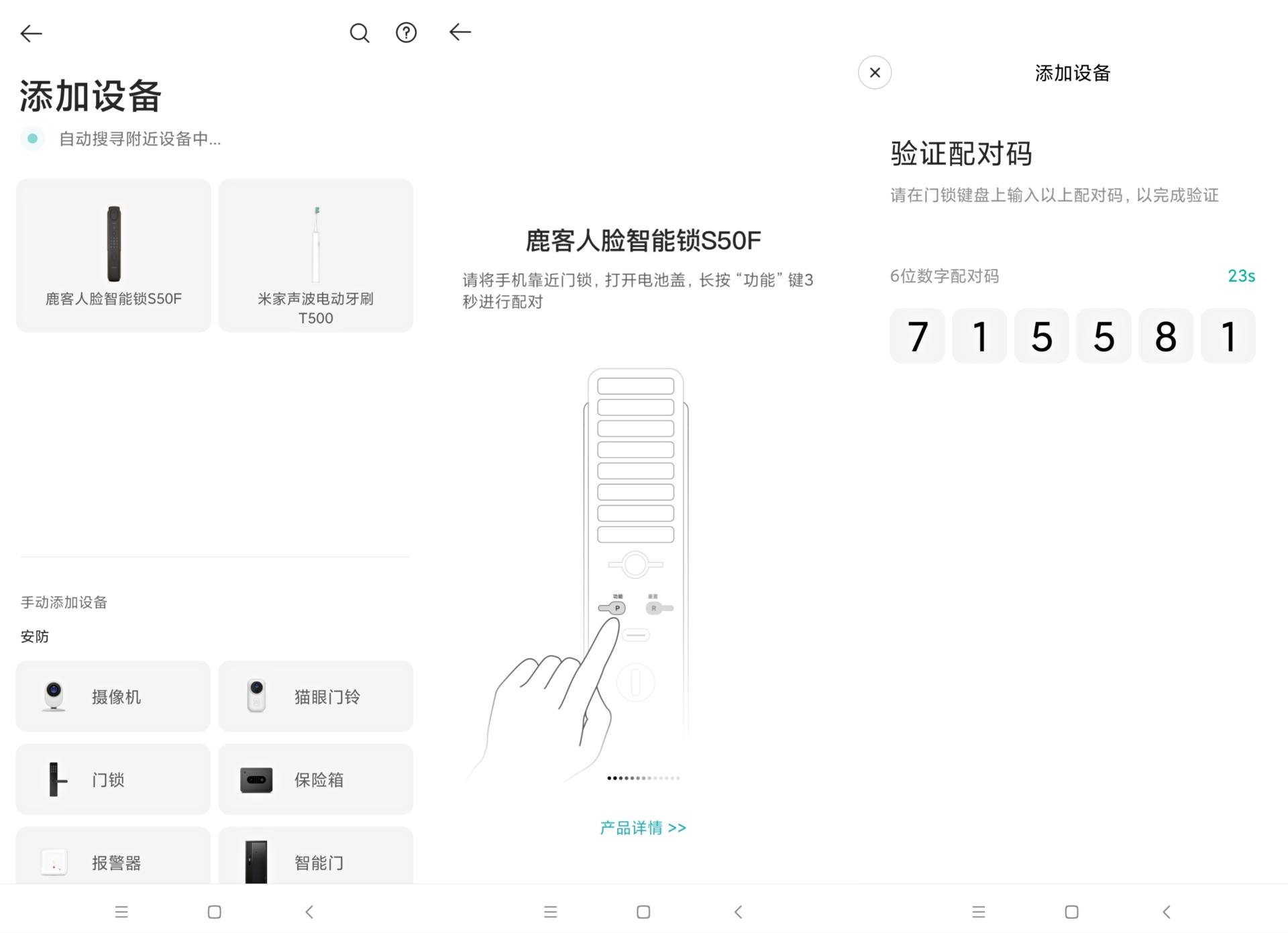Dismiss pairing page with the × button

874,72
